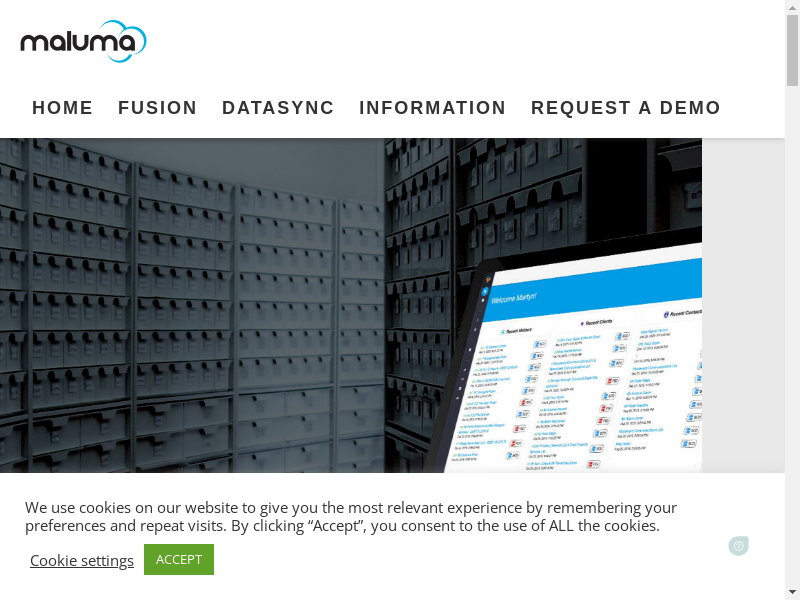Click the vertical scrollbar thumb
The height and width of the screenshot is (600, 800).
click(792, 50)
